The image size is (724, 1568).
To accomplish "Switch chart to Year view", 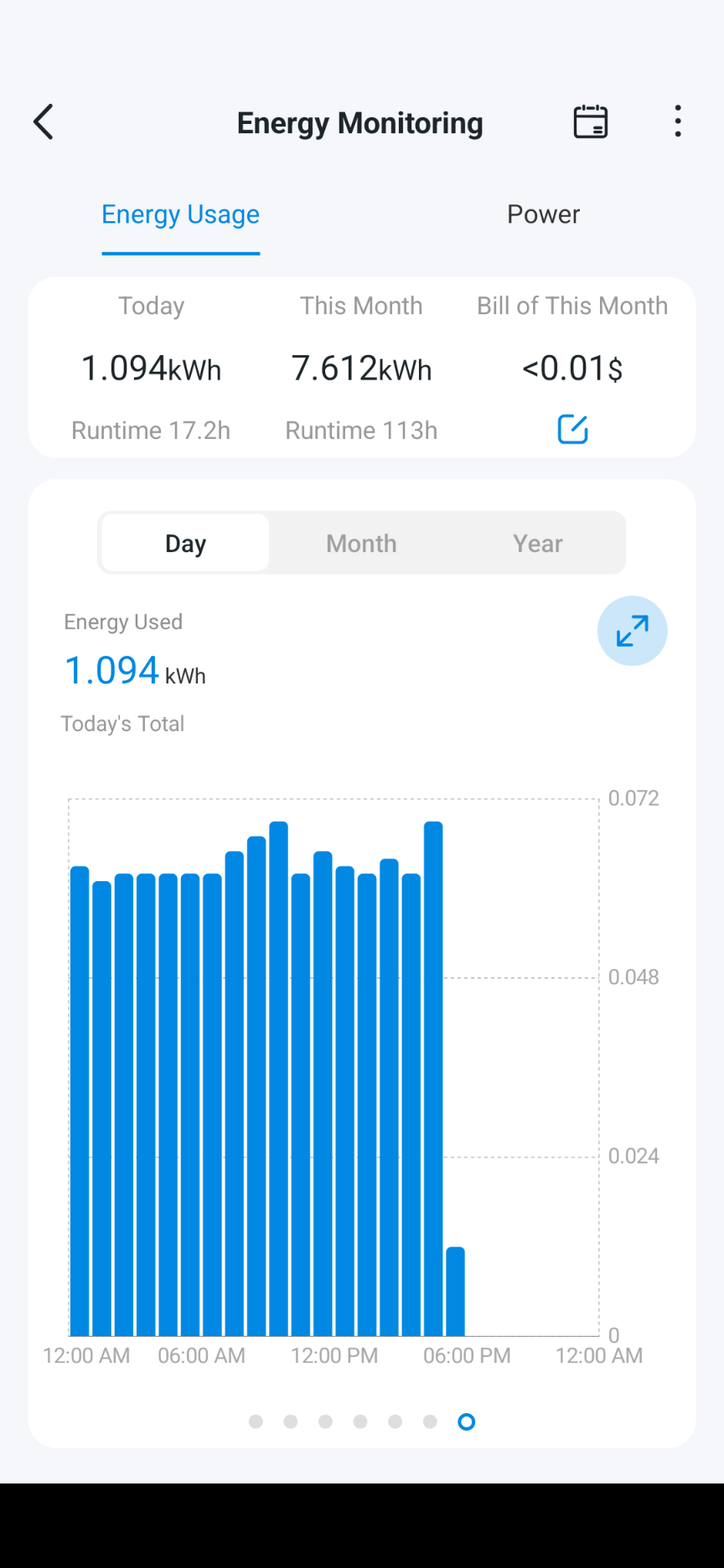I will coord(538,544).
